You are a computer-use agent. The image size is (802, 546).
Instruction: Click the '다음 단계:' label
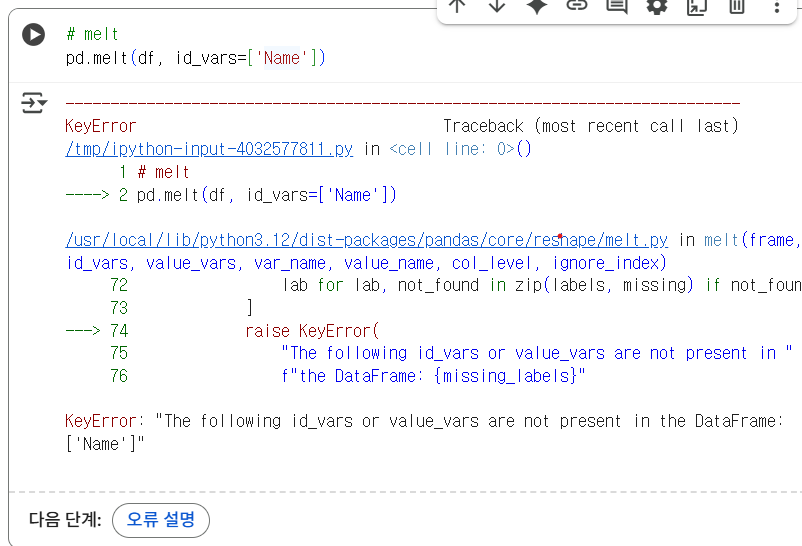(x=65, y=520)
